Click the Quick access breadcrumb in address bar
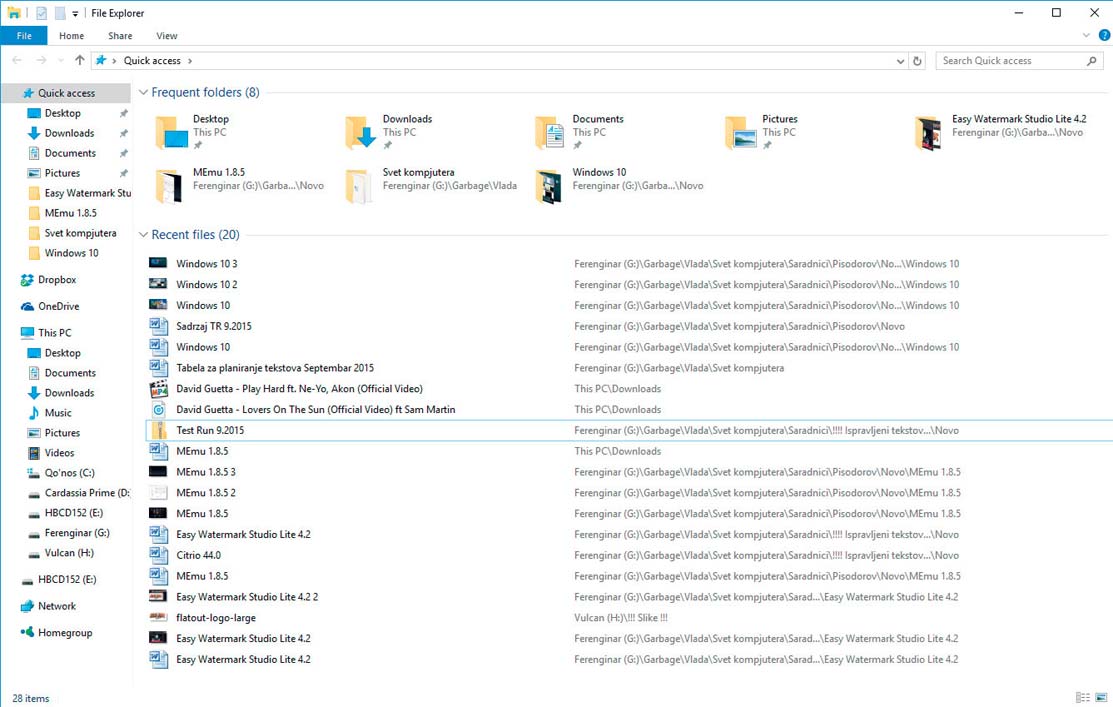Screen dimensions: 1113x707 pyautogui.click(x=152, y=61)
